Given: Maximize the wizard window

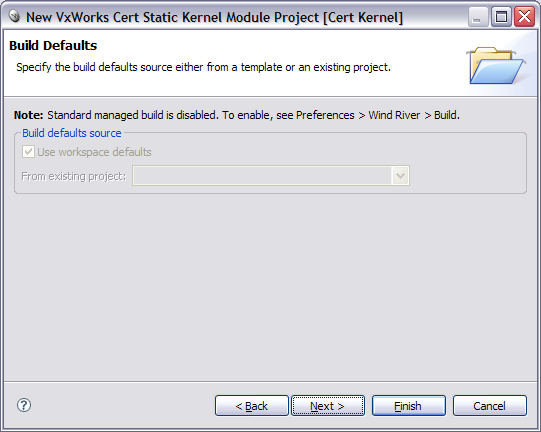Looking at the screenshot, I should (x=501, y=17).
